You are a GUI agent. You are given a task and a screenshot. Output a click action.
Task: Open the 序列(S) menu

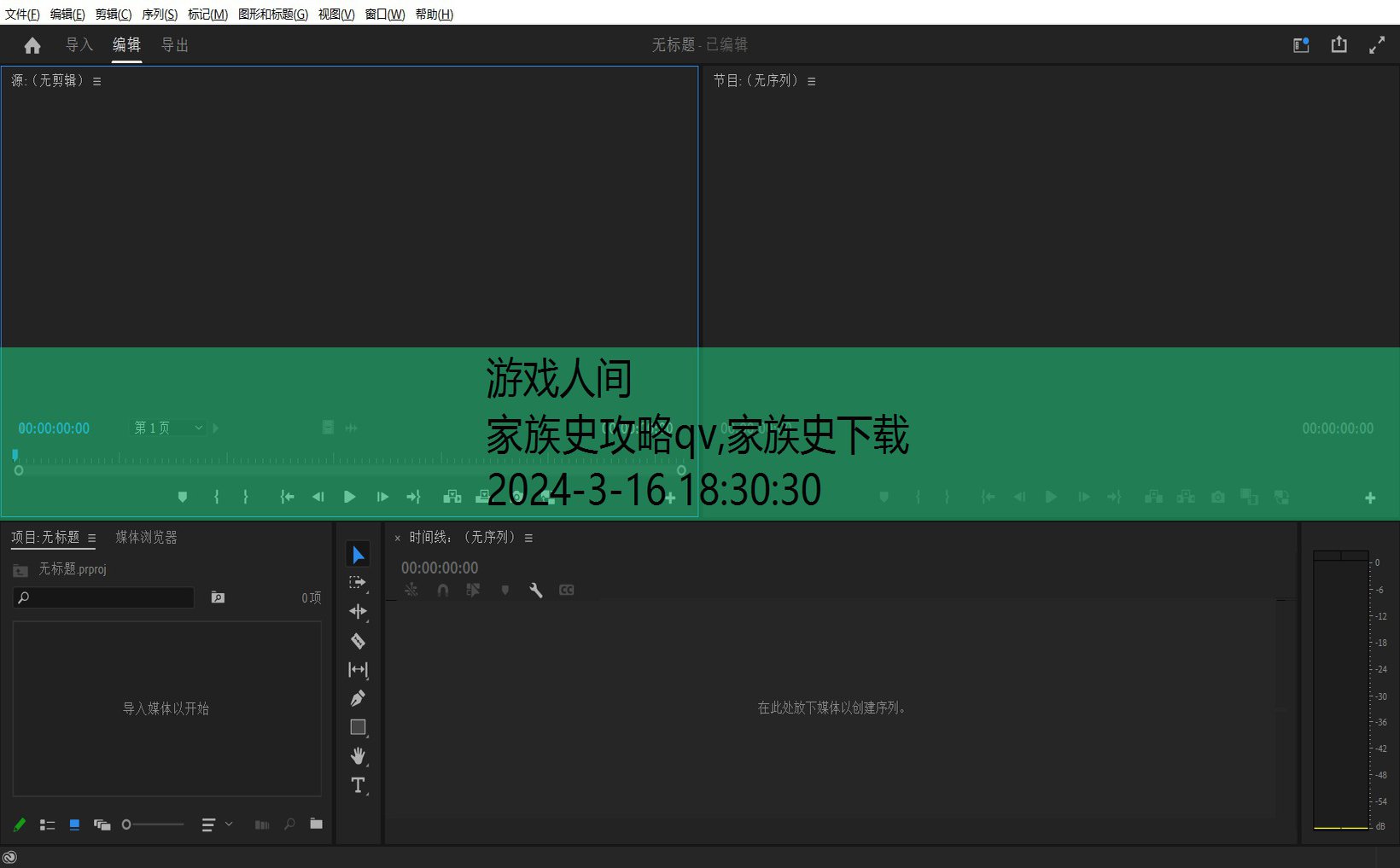pos(160,14)
